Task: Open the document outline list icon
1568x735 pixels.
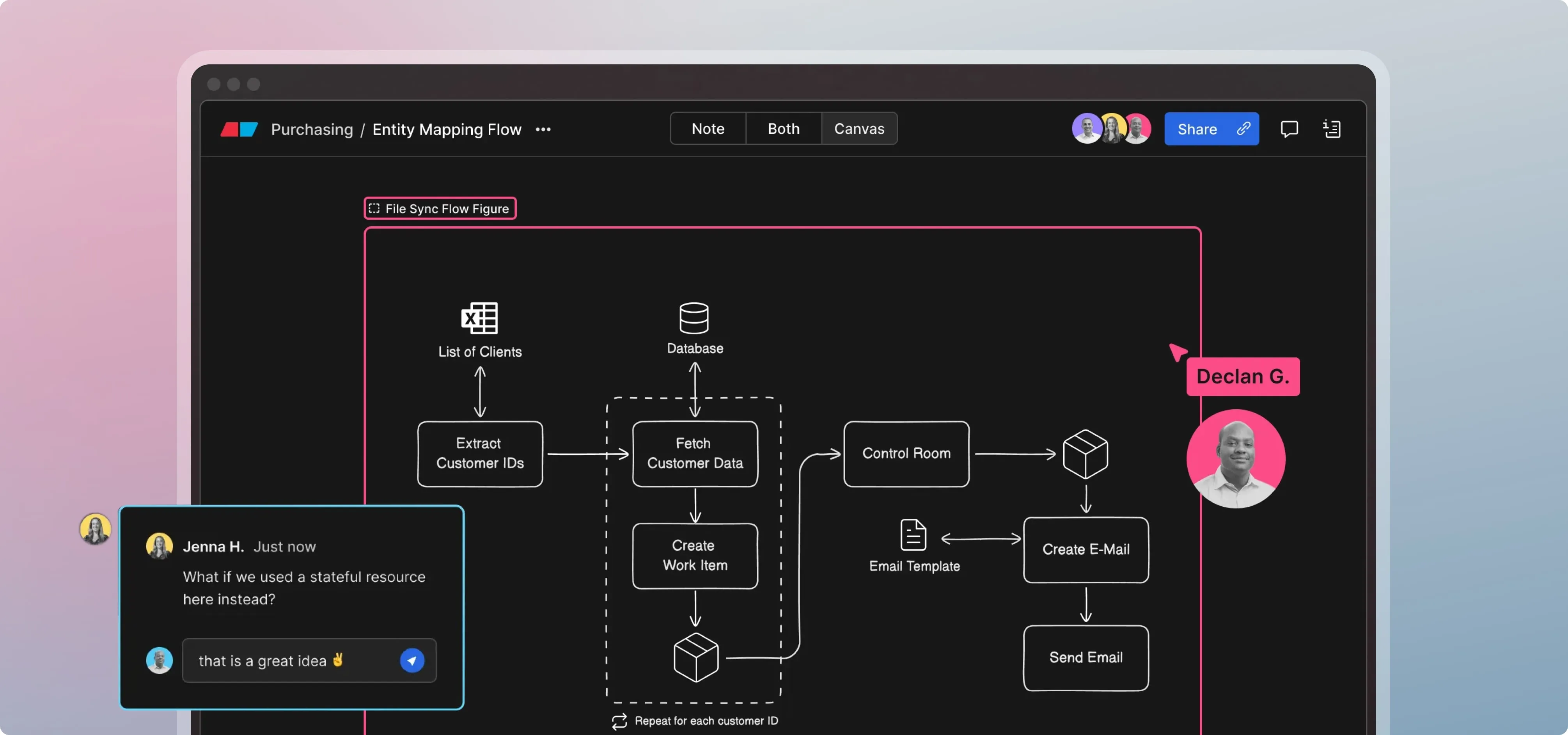Action: [1332, 129]
